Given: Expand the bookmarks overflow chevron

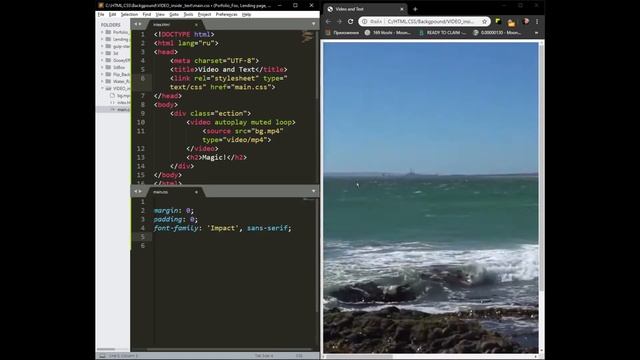Looking at the screenshot, I should (536, 33).
